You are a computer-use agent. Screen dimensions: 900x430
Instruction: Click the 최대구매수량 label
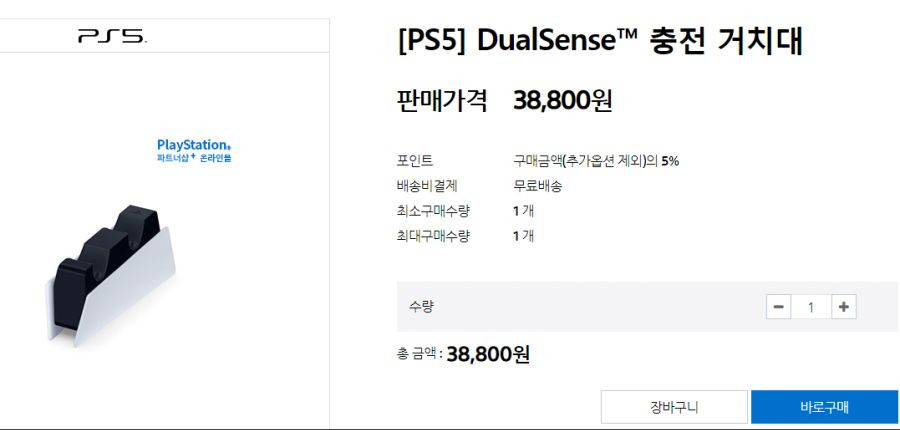(x=433, y=235)
